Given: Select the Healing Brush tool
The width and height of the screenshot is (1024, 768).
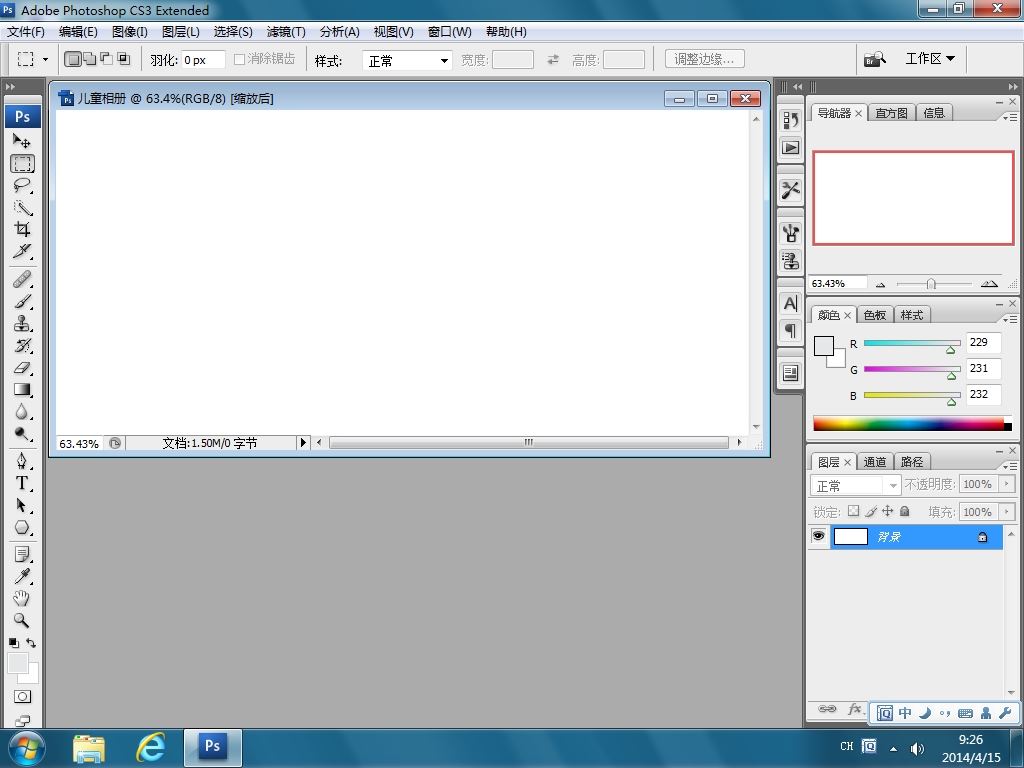Looking at the screenshot, I should pyautogui.click(x=22, y=280).
